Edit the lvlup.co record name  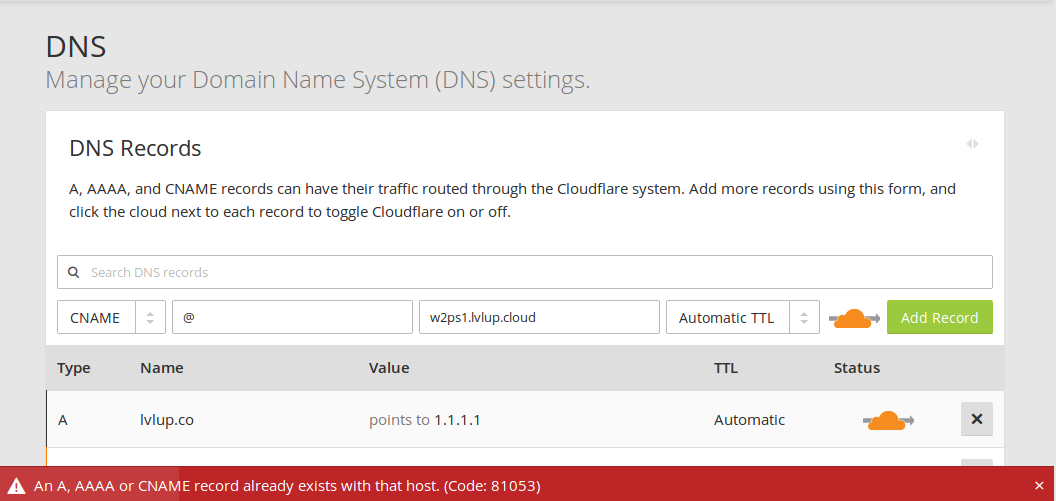coord(167,420)
